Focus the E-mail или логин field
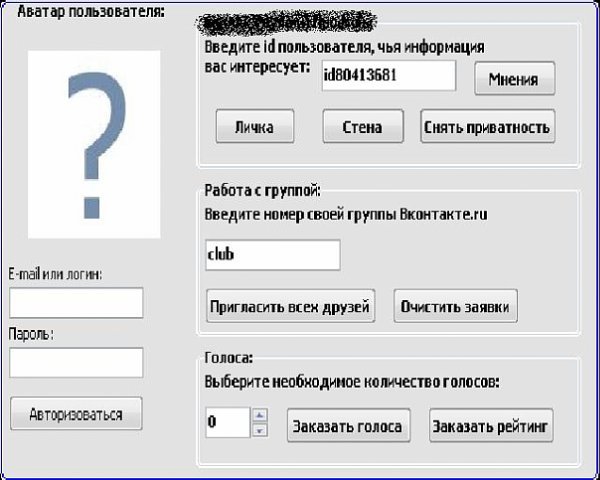This screenshot has width=600, height=480. pyautogui.click(x=76, y=302)
